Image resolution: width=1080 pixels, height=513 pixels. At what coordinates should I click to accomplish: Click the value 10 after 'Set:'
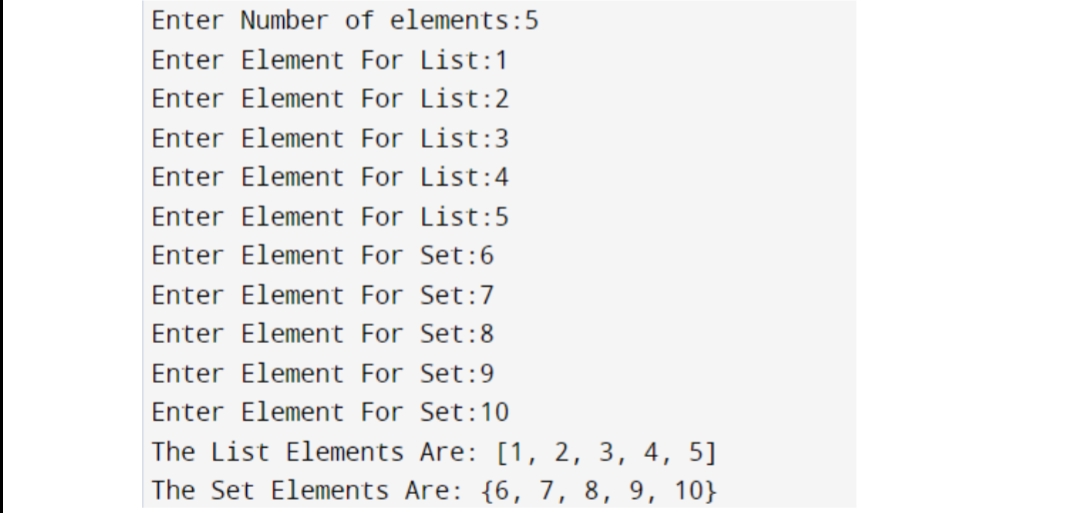tap(495, 413)
